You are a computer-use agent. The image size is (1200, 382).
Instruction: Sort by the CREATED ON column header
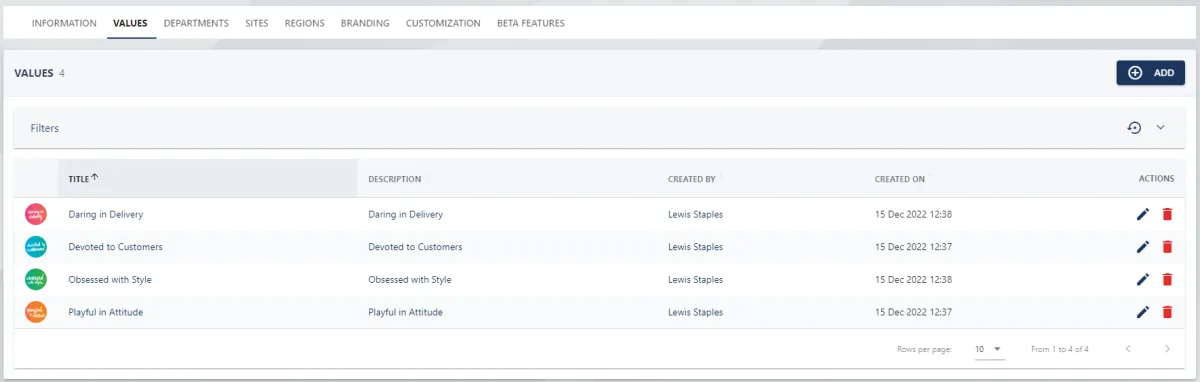click(900, 179)
